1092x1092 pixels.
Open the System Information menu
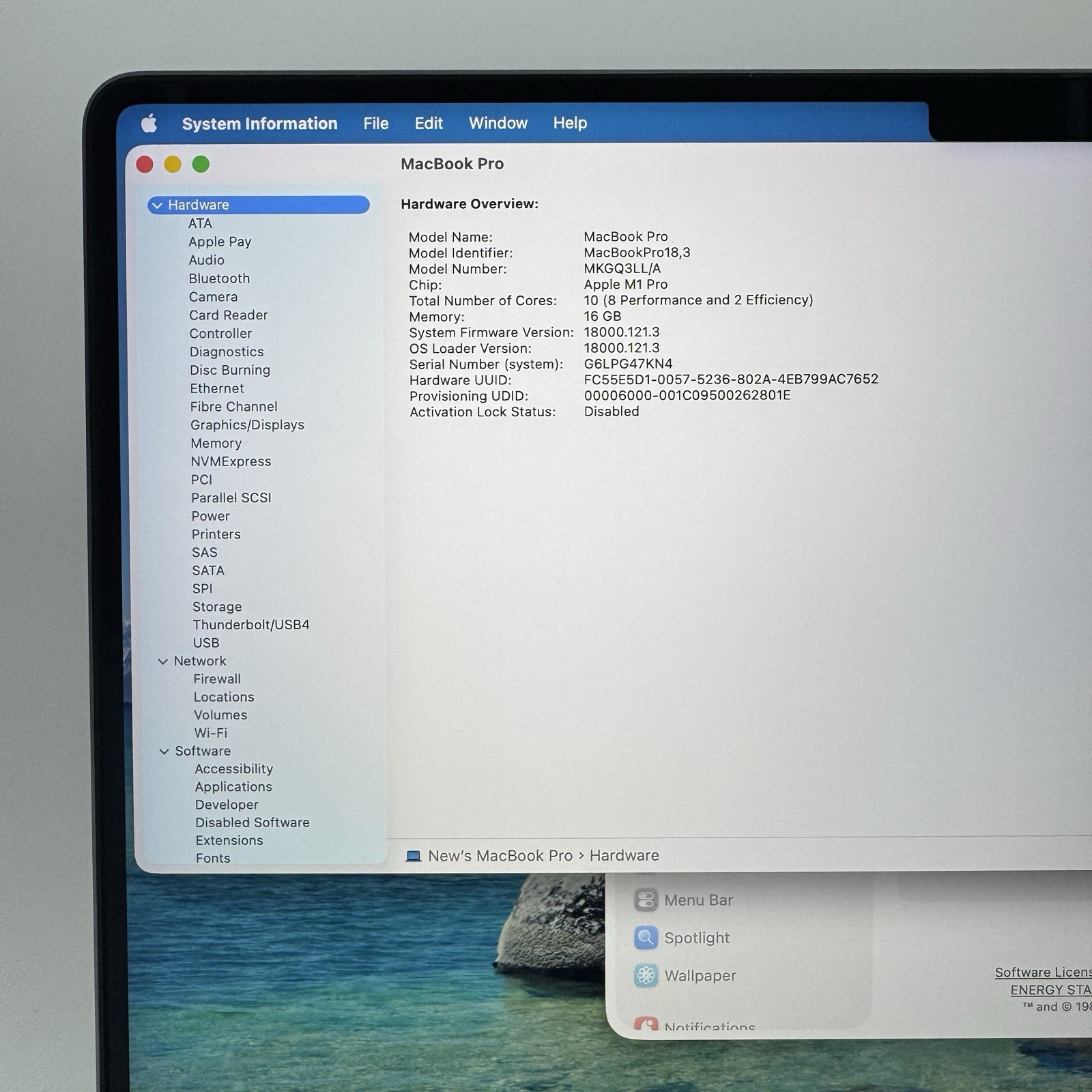tap(259, 124)
